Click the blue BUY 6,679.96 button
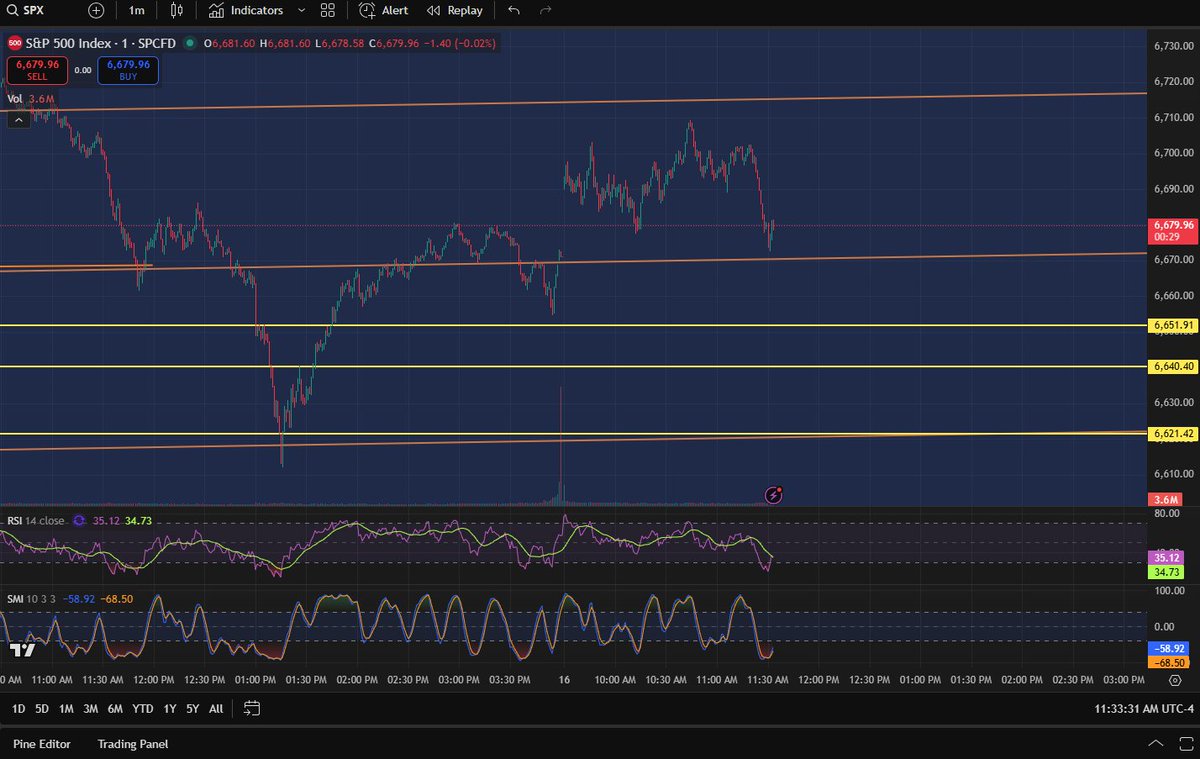Viewport: 1200px width, 759px height. click(128, 69)
